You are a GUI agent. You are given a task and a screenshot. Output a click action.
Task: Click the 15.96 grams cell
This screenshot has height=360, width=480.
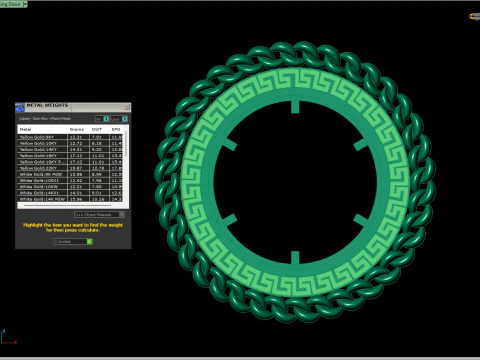pos(78,199)
